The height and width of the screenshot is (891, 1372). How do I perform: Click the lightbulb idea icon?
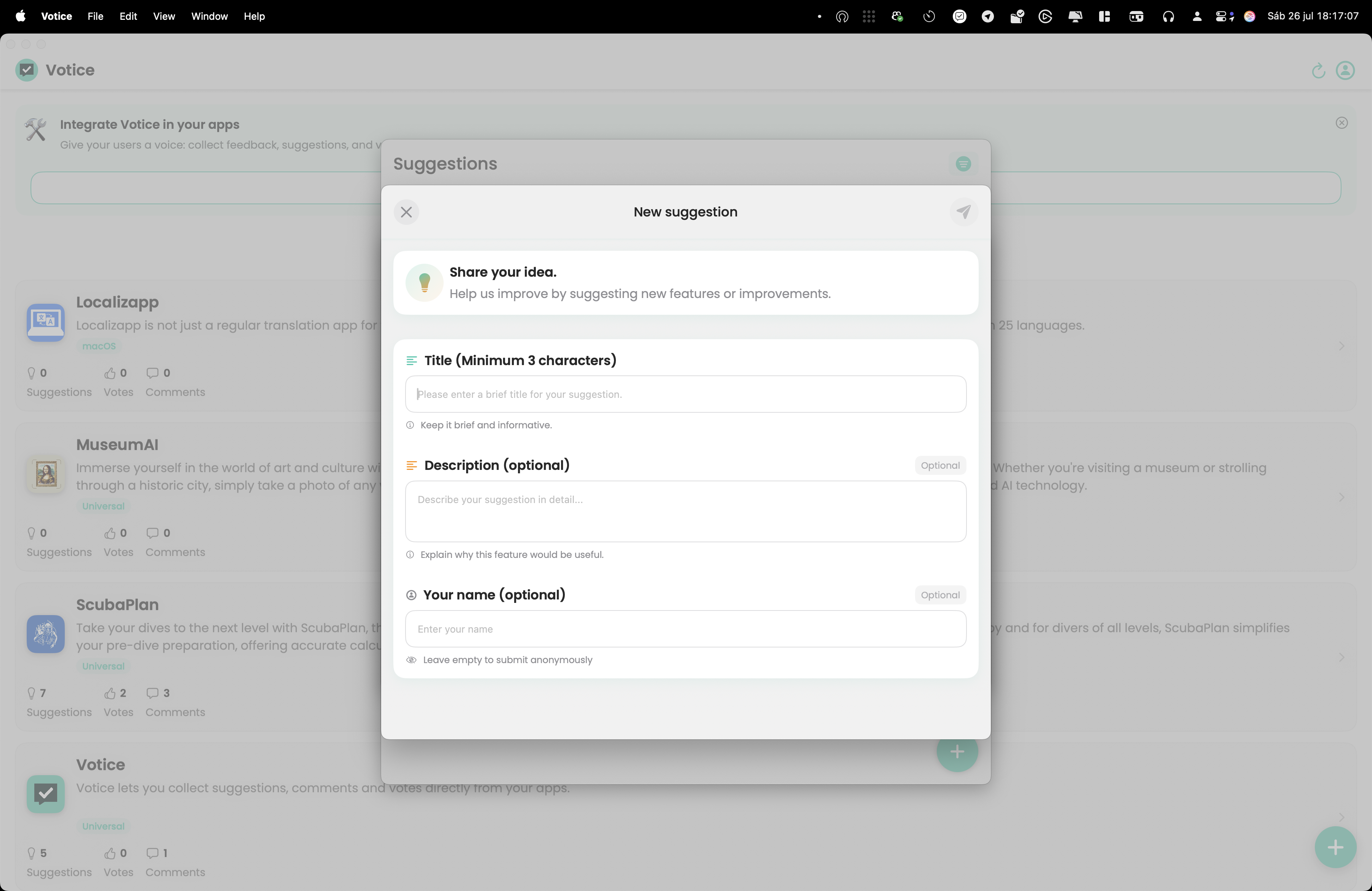pyautogui.click(x=424, y=282)
